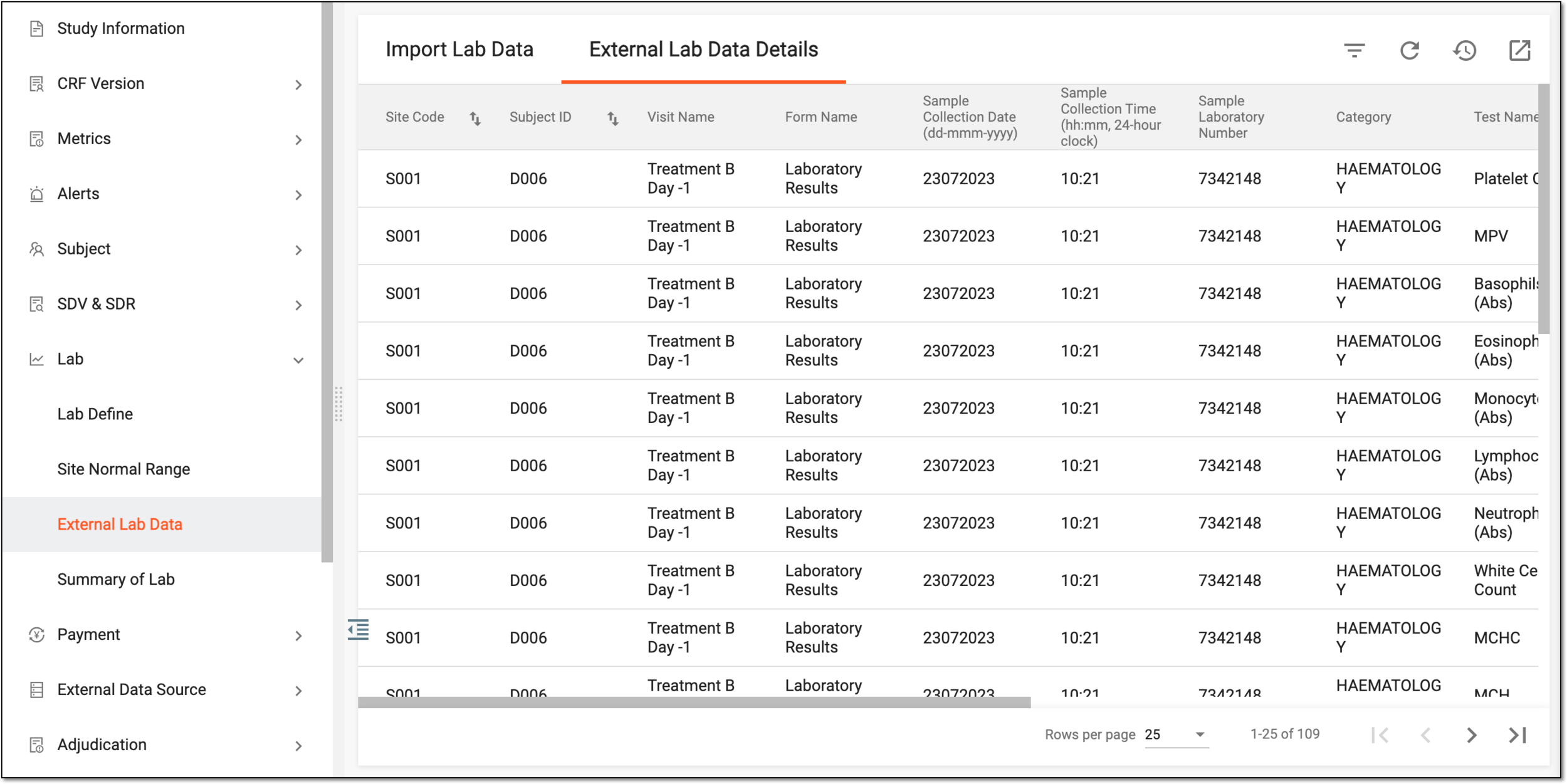Sort by Subject ID arrows icon
Screen dimensions: 1567x784
(613, 118)
